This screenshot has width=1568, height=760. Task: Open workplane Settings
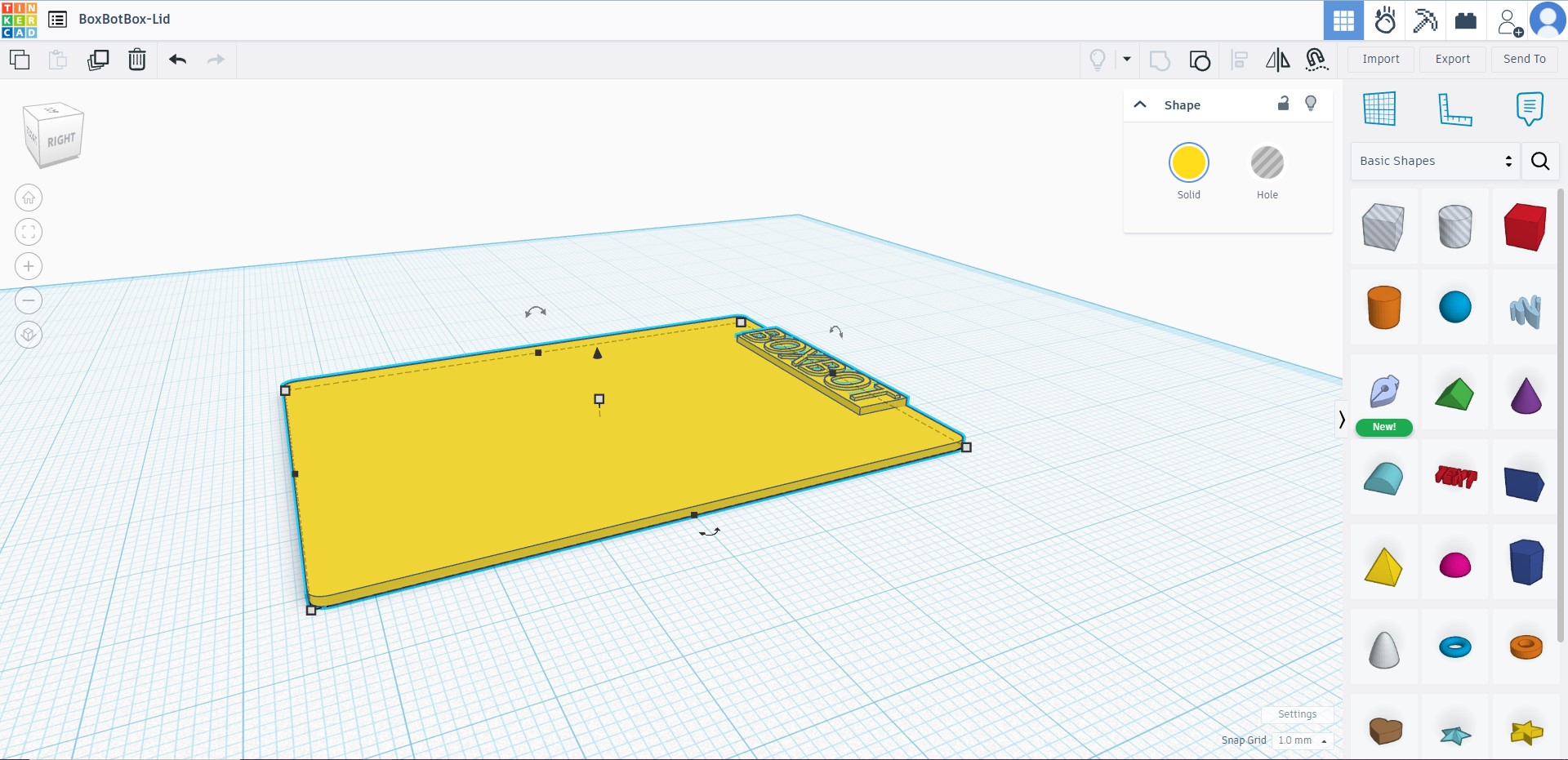(1297, 714)
